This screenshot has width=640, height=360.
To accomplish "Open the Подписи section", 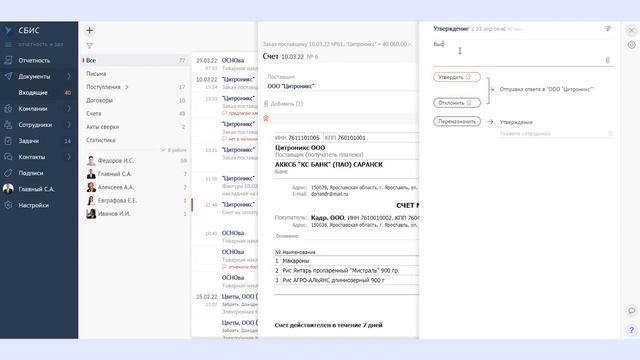I will 39,173.
